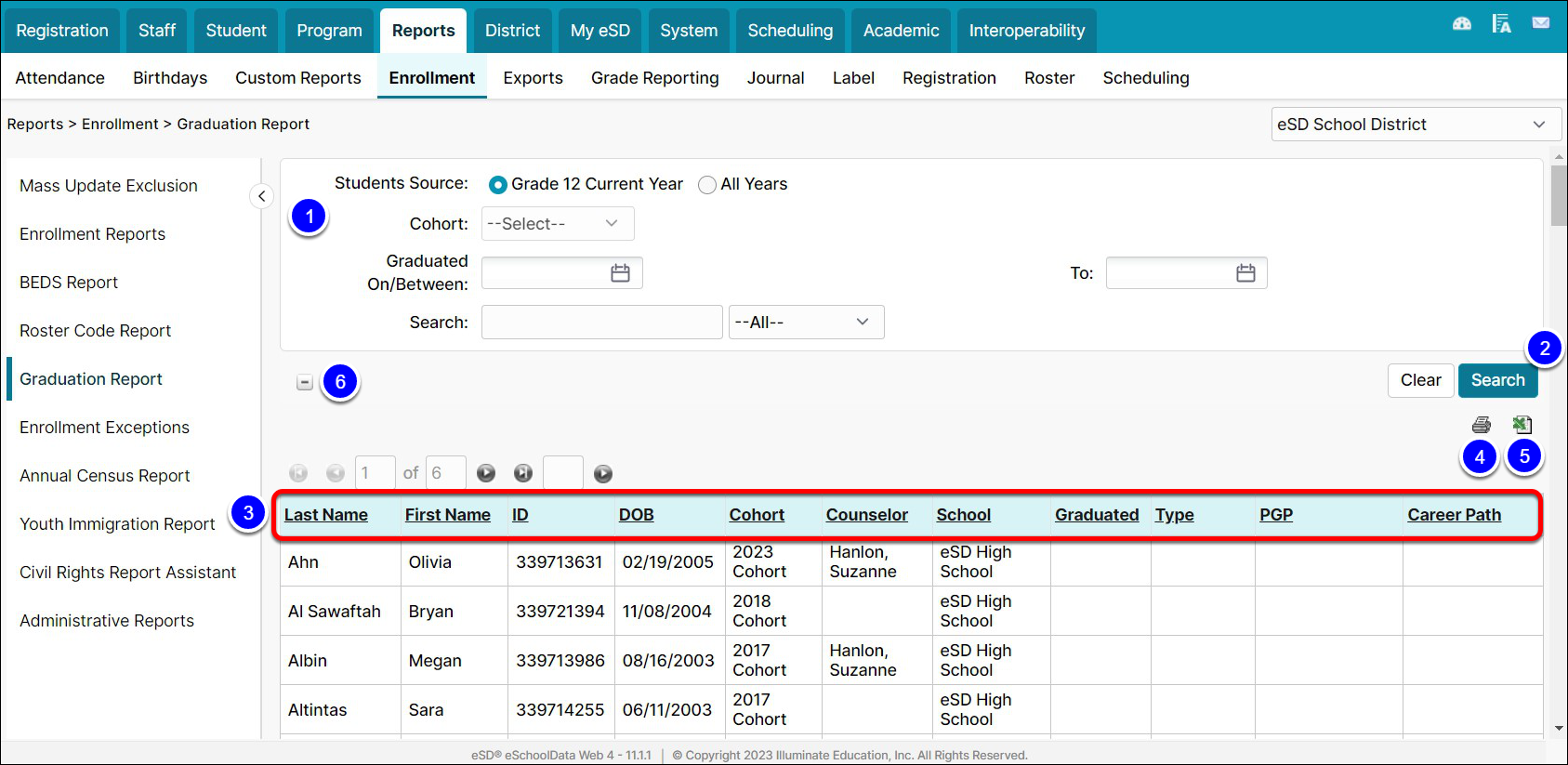Go to the District tab
1568x765 pixels.
[512, 31]
